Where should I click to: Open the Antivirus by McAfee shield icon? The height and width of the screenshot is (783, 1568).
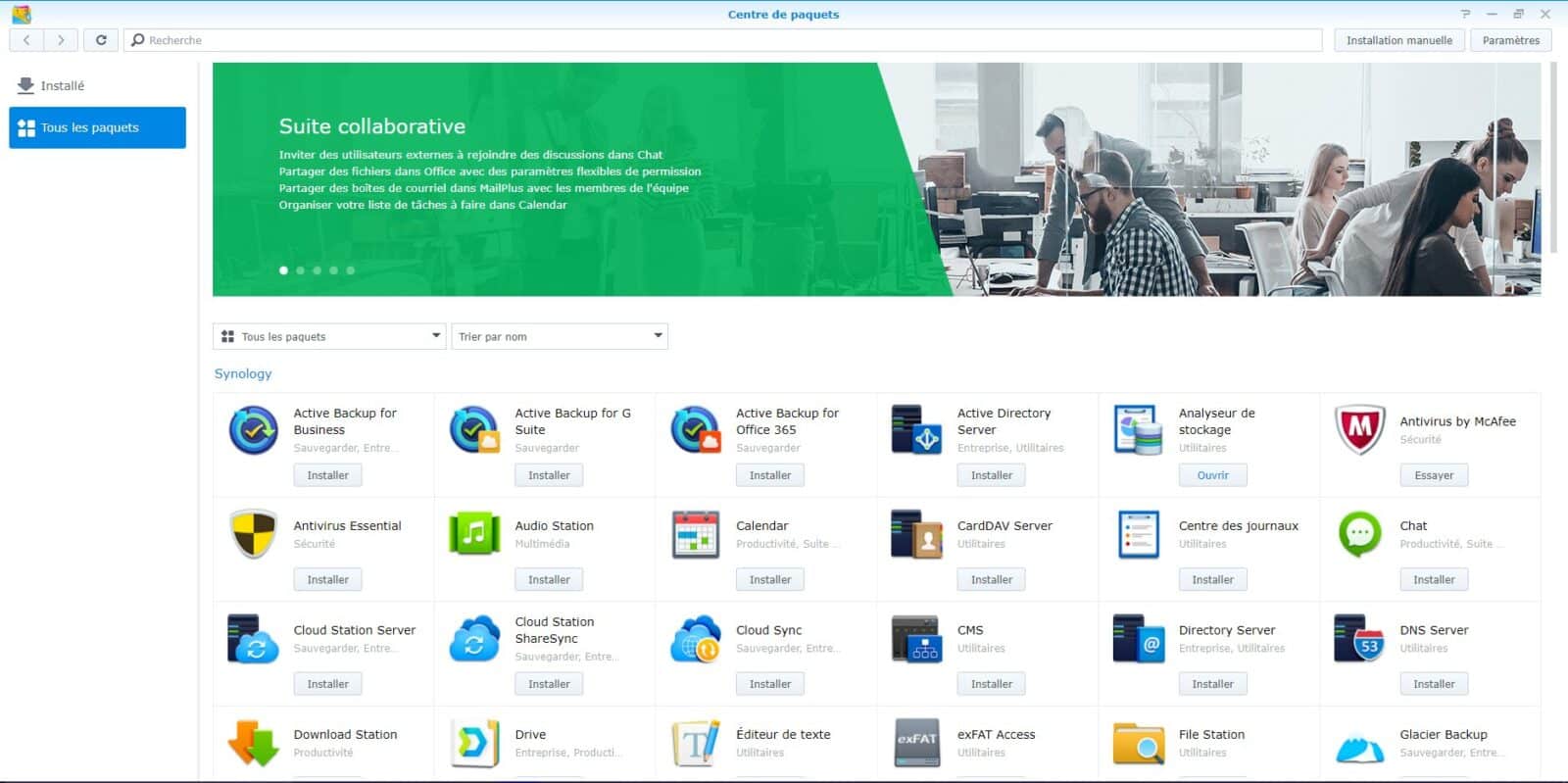[1359, 430]
